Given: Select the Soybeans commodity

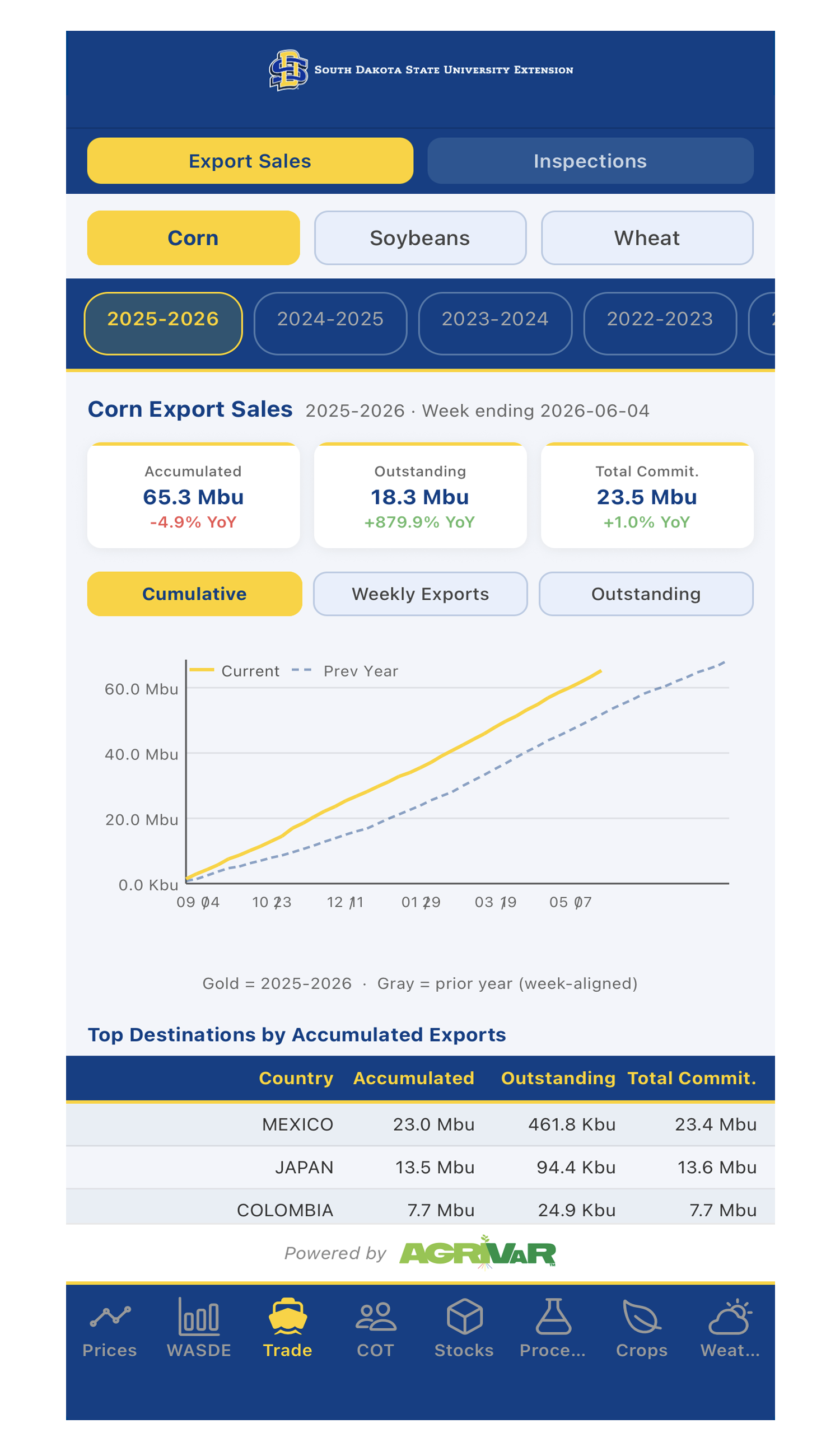Looking at the screenshot, I should pos(420,237).
